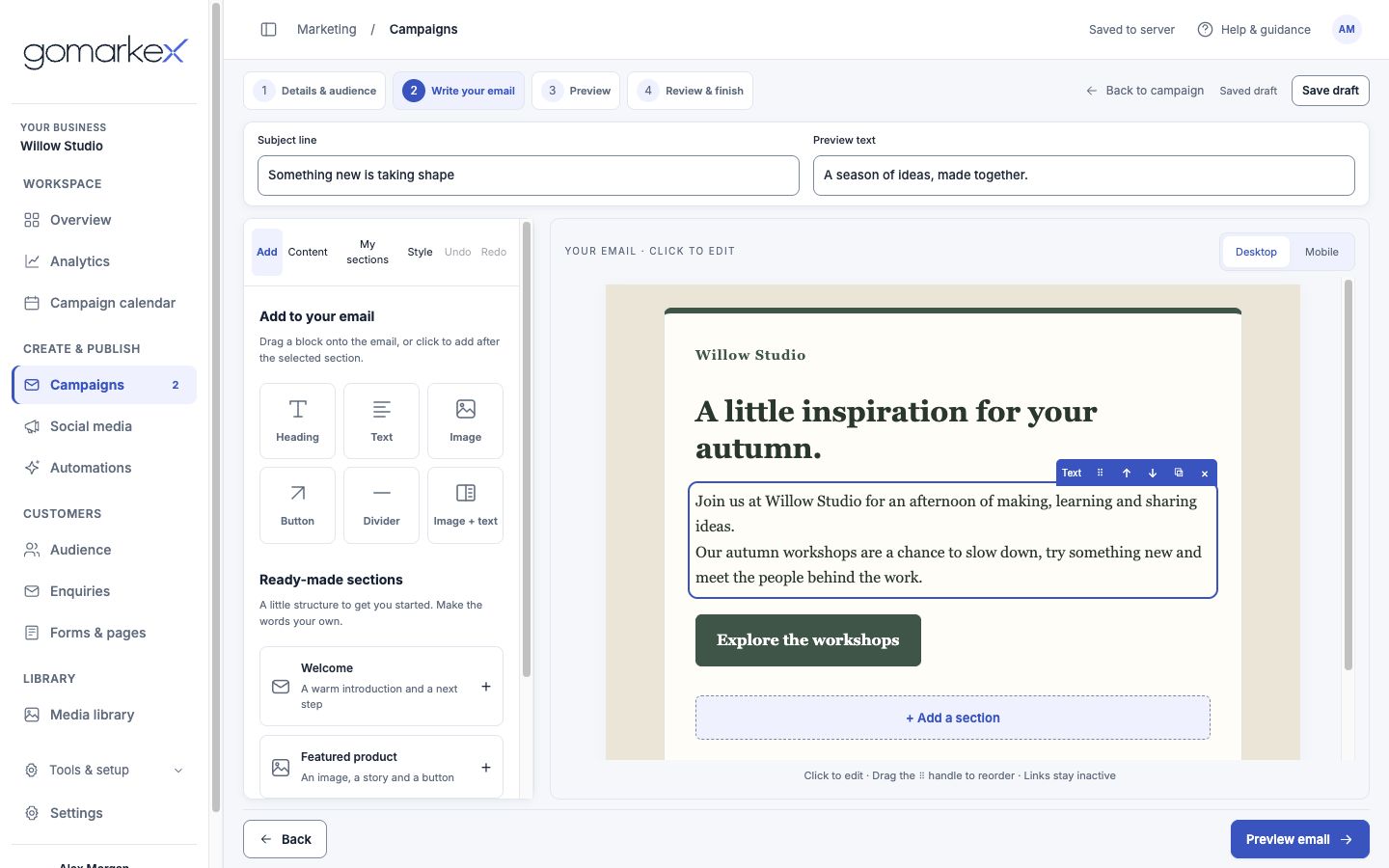Click the selected paragraph text block
Viewport: 1389px width, 868px height.
click(952, 539)
